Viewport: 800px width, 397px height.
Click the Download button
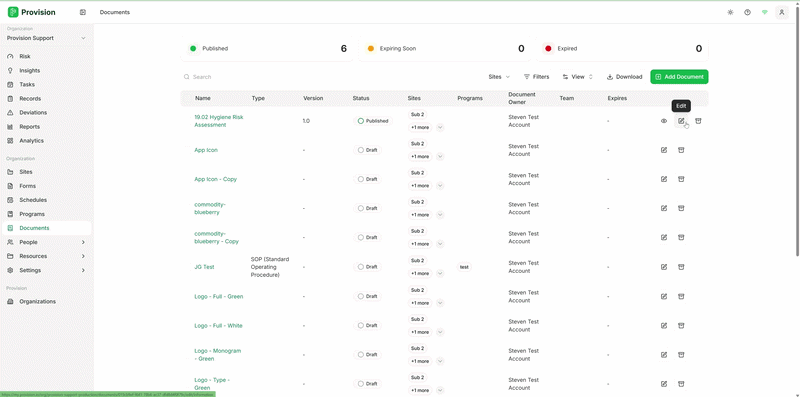(x=624, y=77)
